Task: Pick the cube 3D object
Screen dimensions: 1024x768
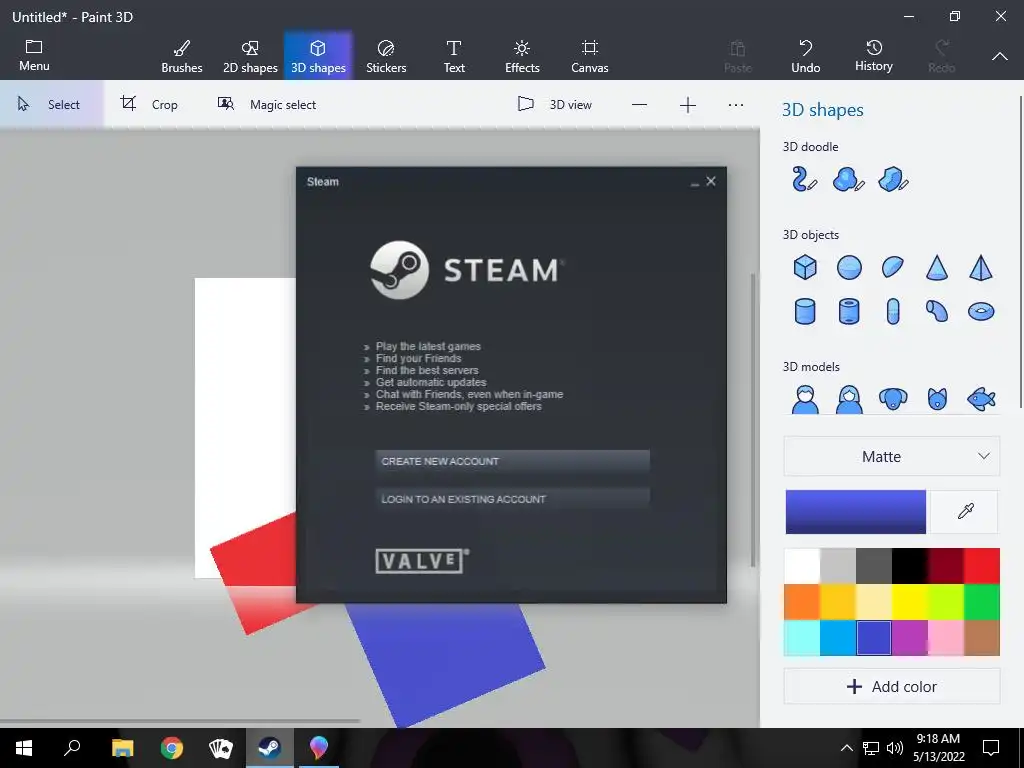Action: (x=805, y=267)
